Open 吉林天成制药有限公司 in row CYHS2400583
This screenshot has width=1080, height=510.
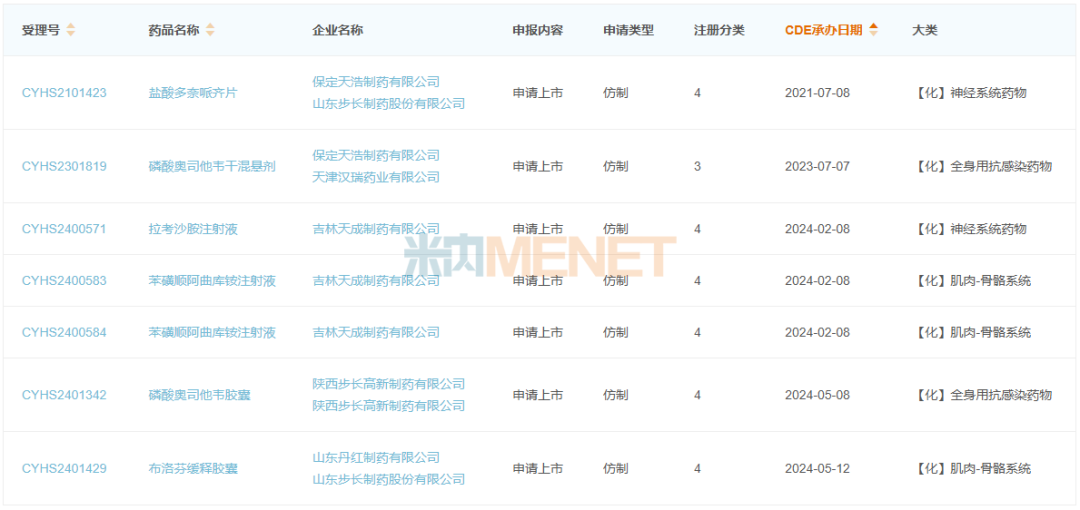376,280
